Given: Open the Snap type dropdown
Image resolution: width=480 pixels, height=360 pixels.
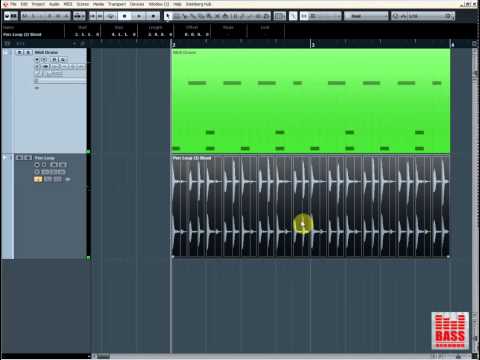Looking at the screenshot, I should [325, 16].
